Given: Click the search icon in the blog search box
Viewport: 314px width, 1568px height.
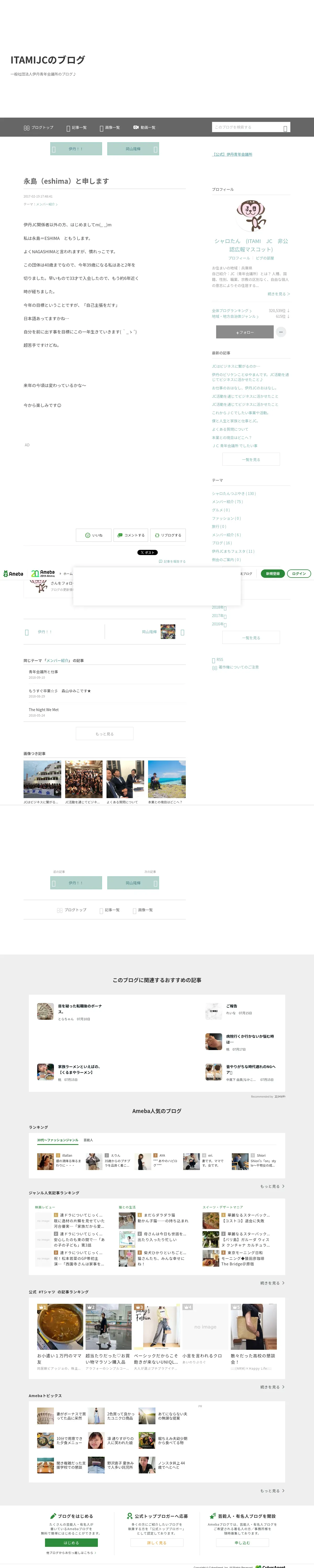Looking at the screenshot, I should pos(285,128).
